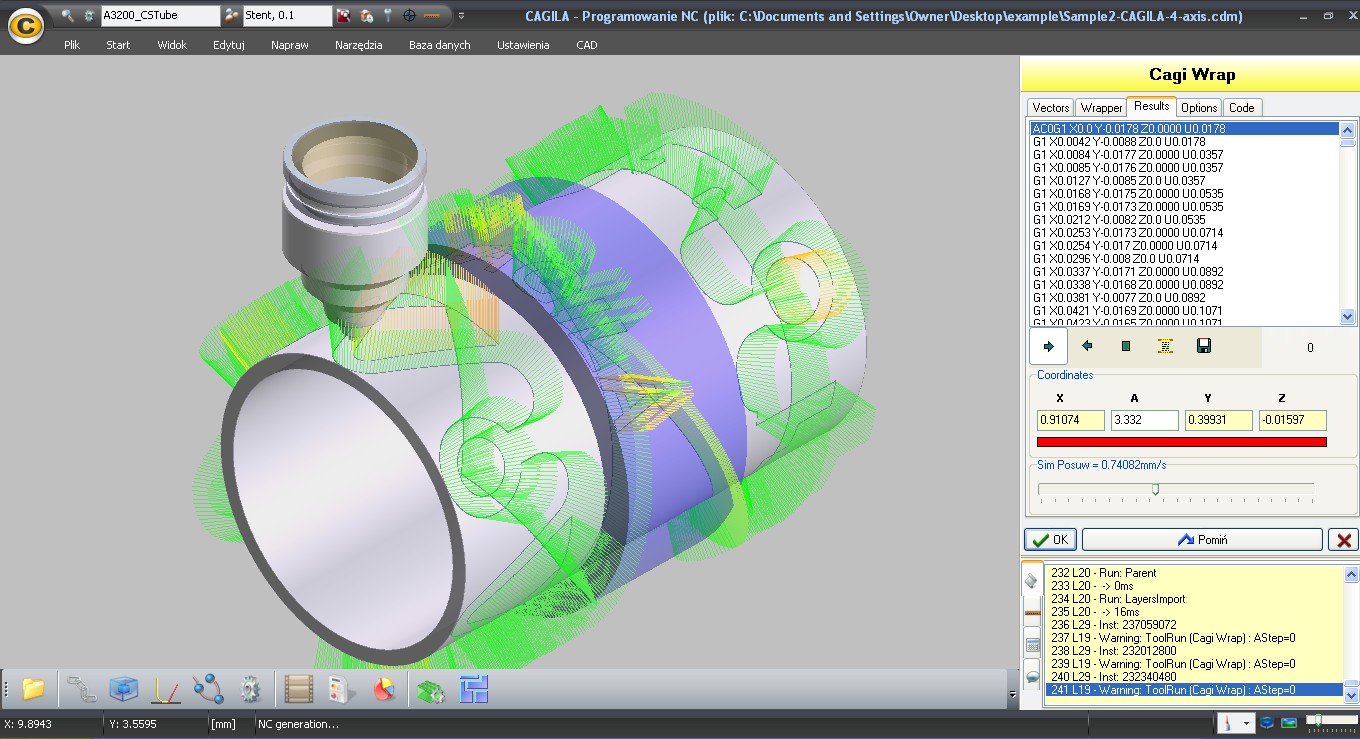Click the film strip simulation icon
The height and width of the screenshot is (739, 1360).
tap(299, 689)
